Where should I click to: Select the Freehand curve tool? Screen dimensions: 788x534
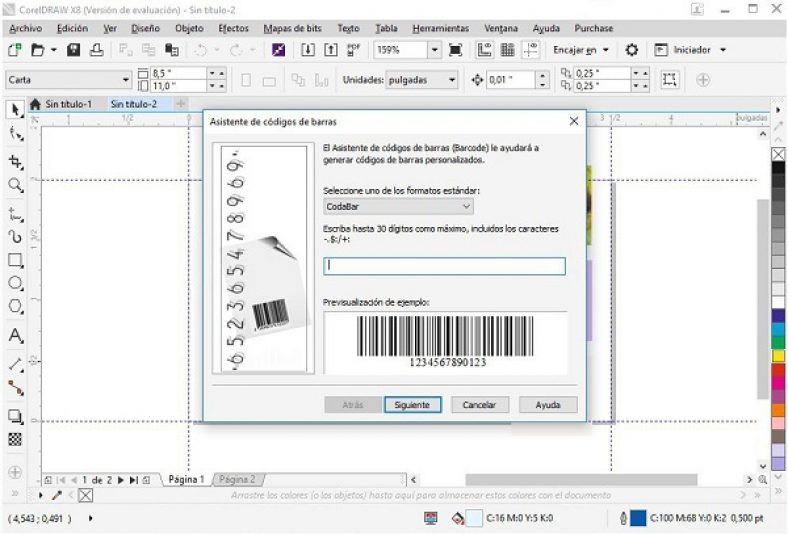[15, 213]
